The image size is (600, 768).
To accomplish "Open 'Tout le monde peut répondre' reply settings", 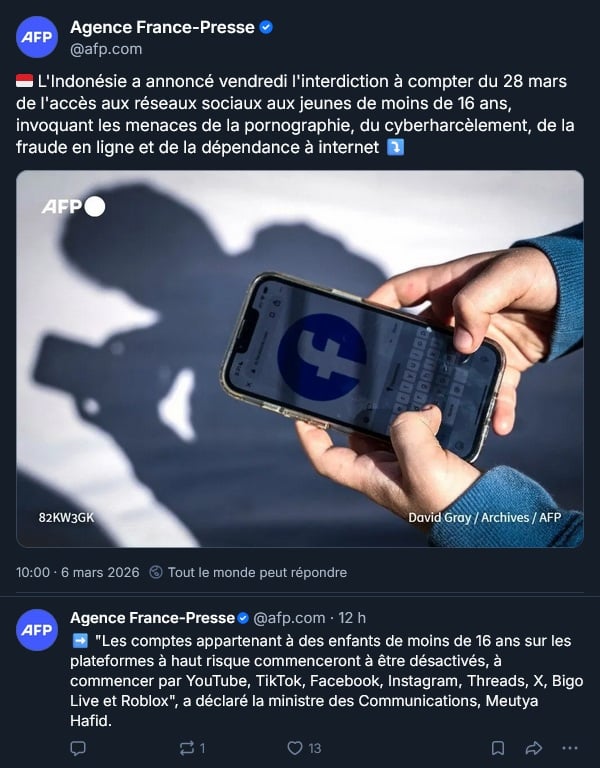I will point(257,572).
